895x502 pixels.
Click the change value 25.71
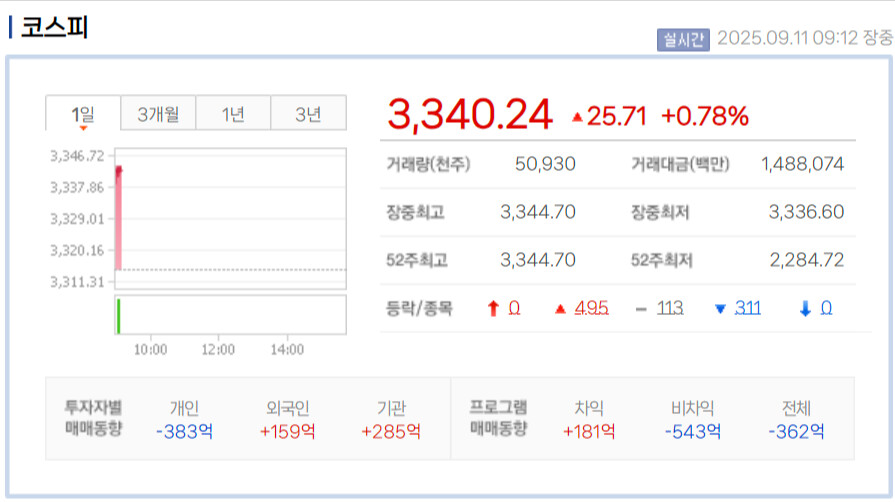(x=616, y=116)
